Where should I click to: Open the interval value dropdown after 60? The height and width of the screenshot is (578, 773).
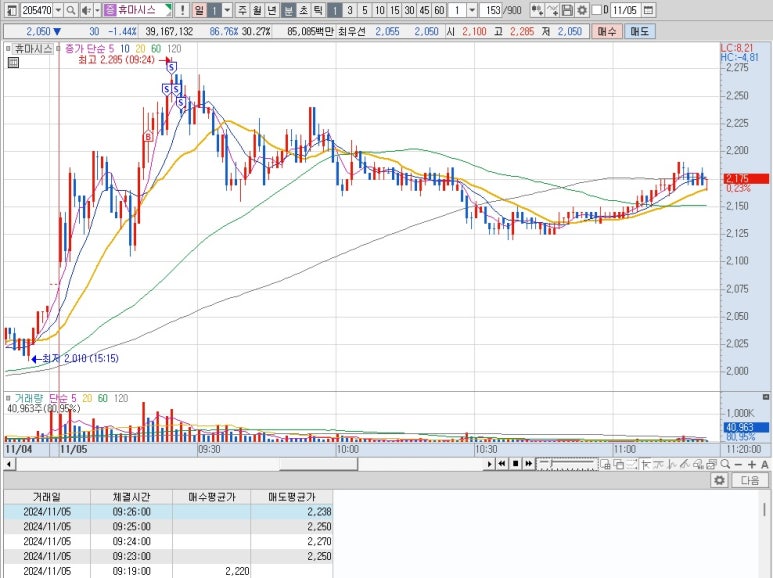click(472, 10)
